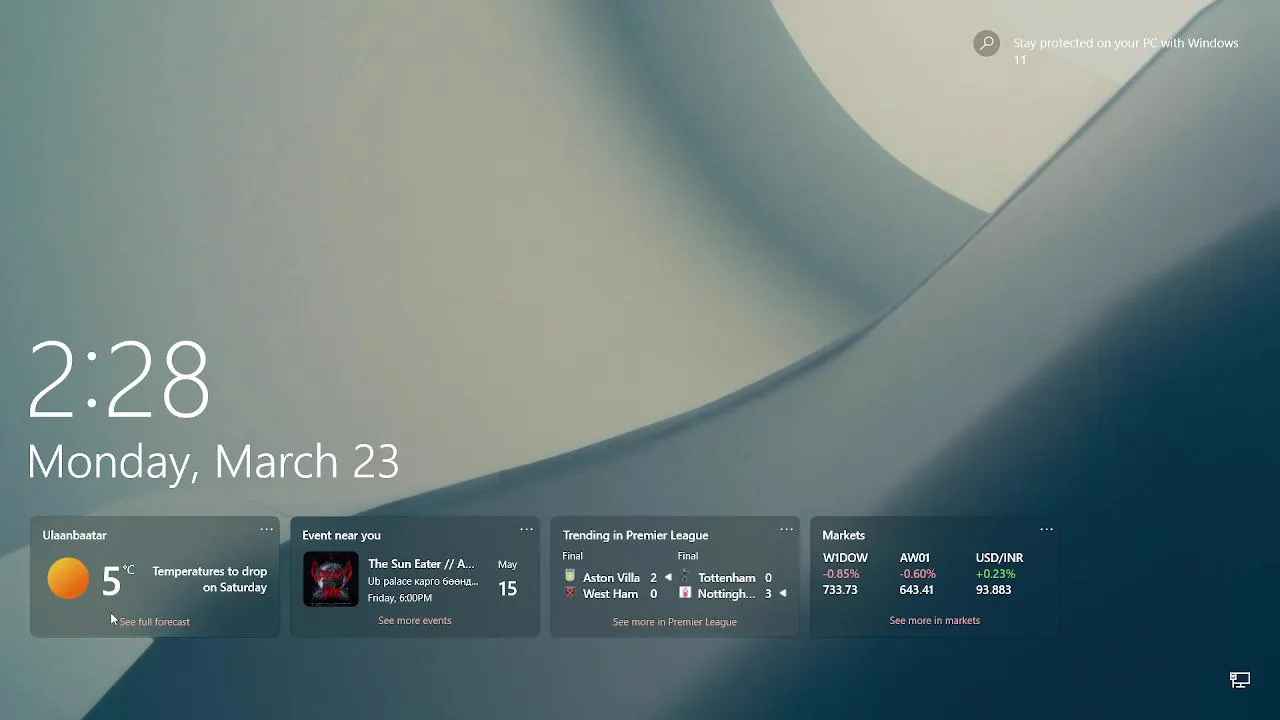Click Friday, 6:00PM event time

(x=400, y=598)
